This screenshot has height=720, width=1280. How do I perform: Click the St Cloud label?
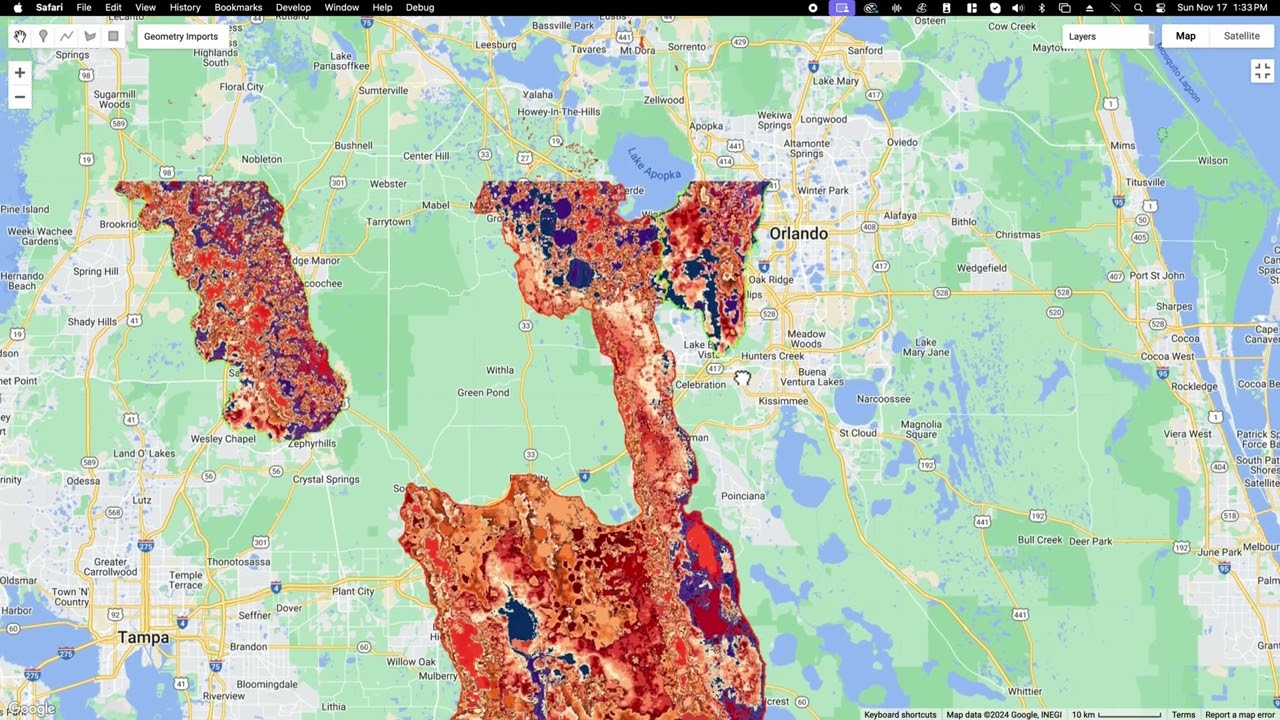[x=858, y=433]
